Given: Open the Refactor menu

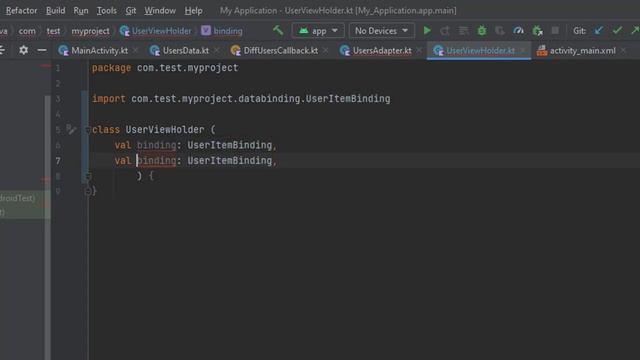Looking at the screenshot, I should (21, 11).
